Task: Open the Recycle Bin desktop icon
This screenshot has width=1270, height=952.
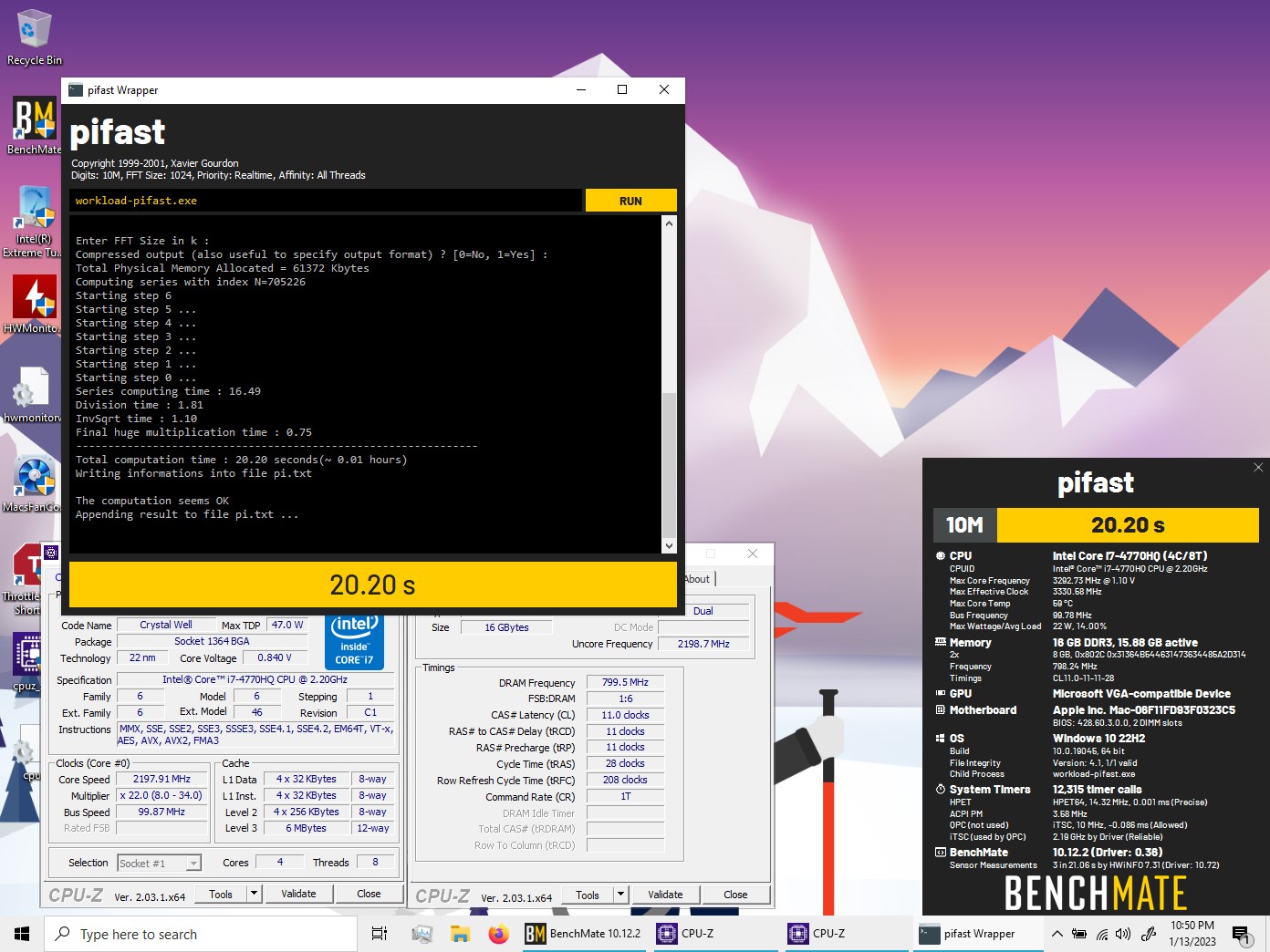Action: 34,36
